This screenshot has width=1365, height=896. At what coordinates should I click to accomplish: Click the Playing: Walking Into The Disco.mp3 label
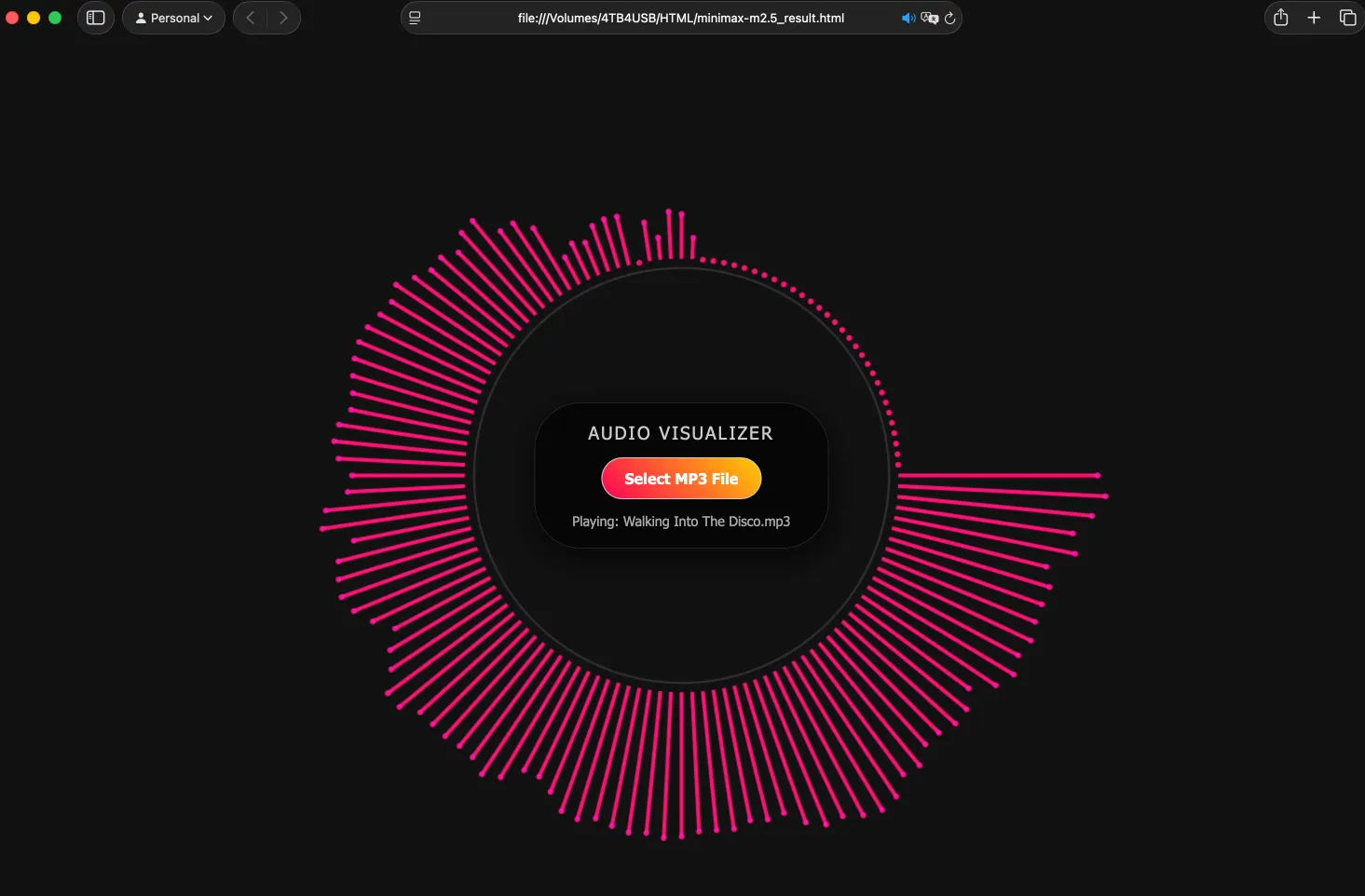(680, 522)
